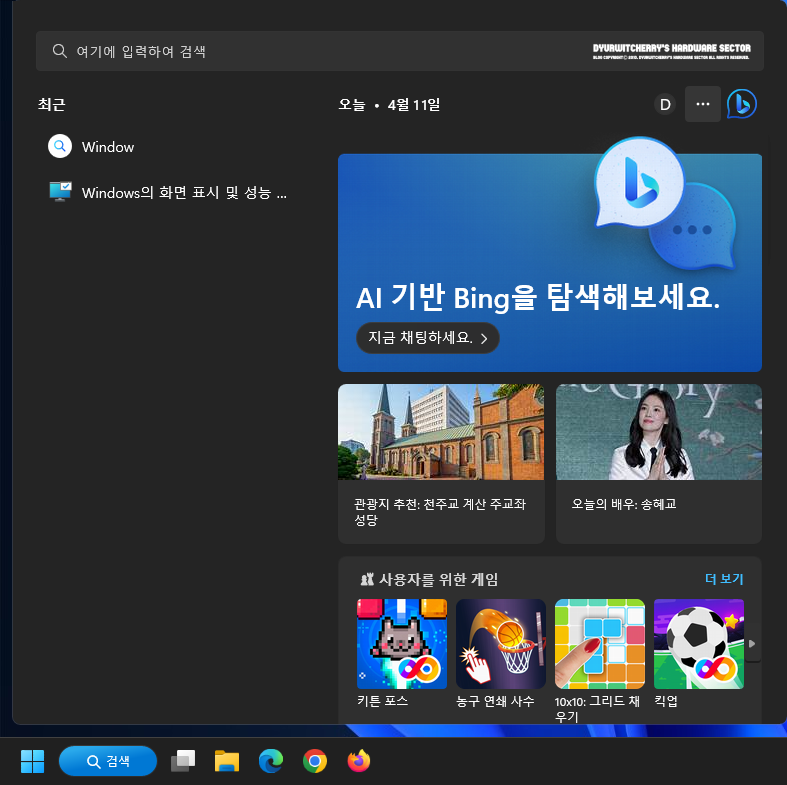Click '더 보기' in the games section
This screenshot has width=787, height=785.
coord(724,579)
